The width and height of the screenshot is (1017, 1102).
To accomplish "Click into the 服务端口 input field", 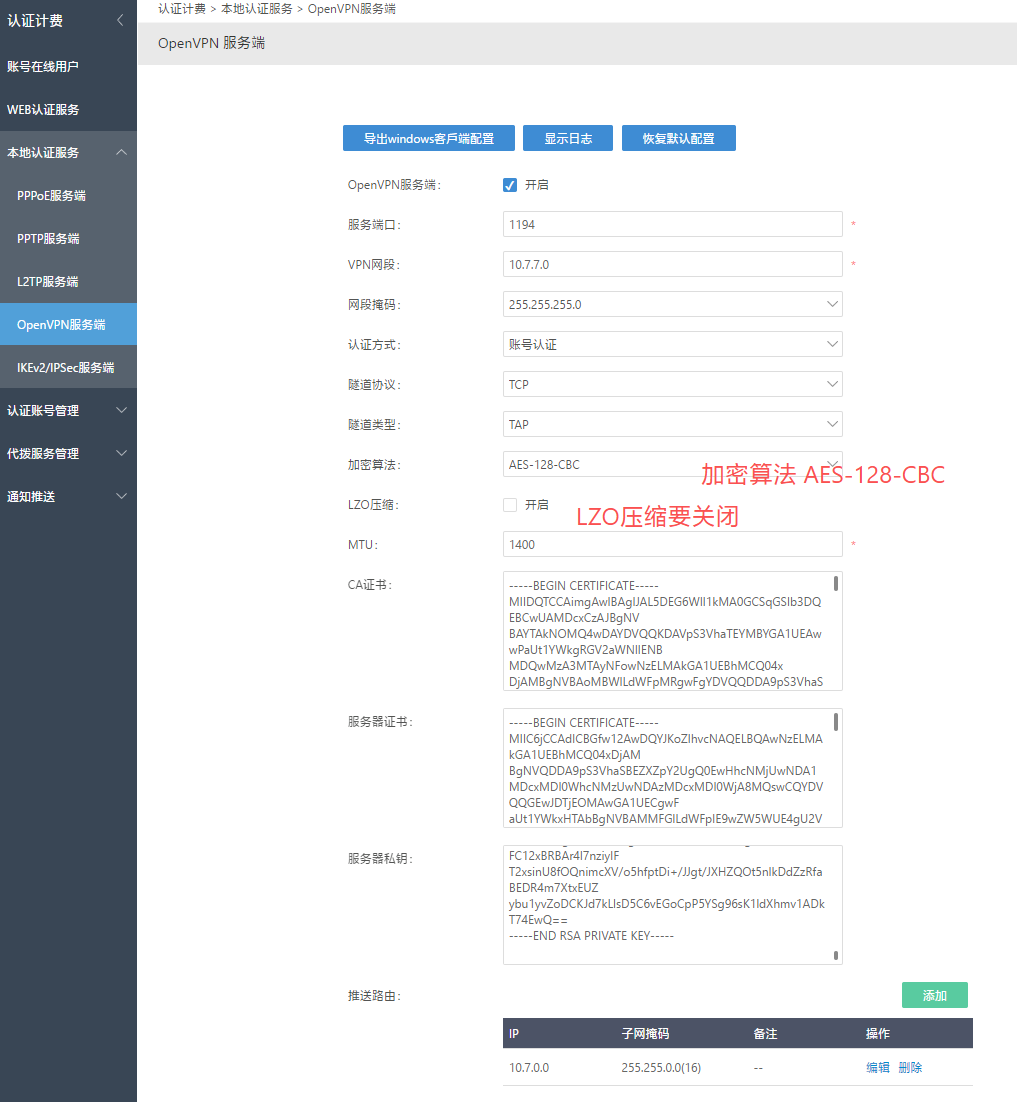I will 672,225.
